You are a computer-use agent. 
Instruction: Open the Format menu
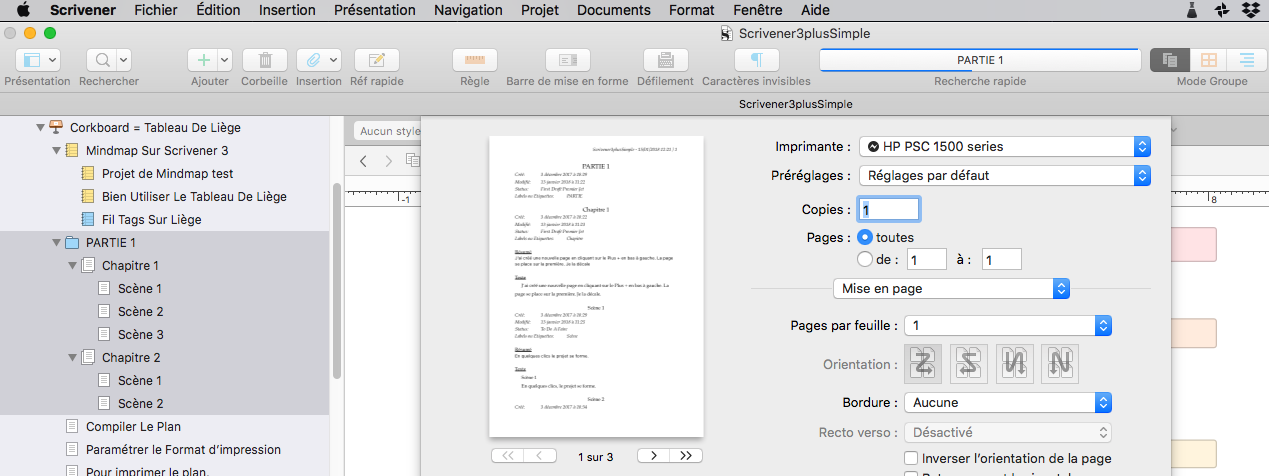691,10
